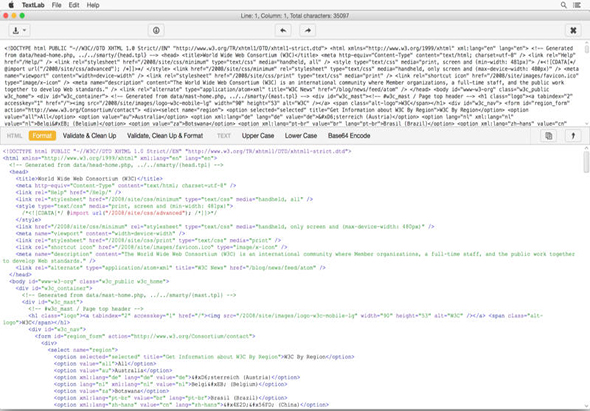Click the <div id="w3c_mast"> line
The width and height of the screenshot is (590, 411).
click(52, 302)
